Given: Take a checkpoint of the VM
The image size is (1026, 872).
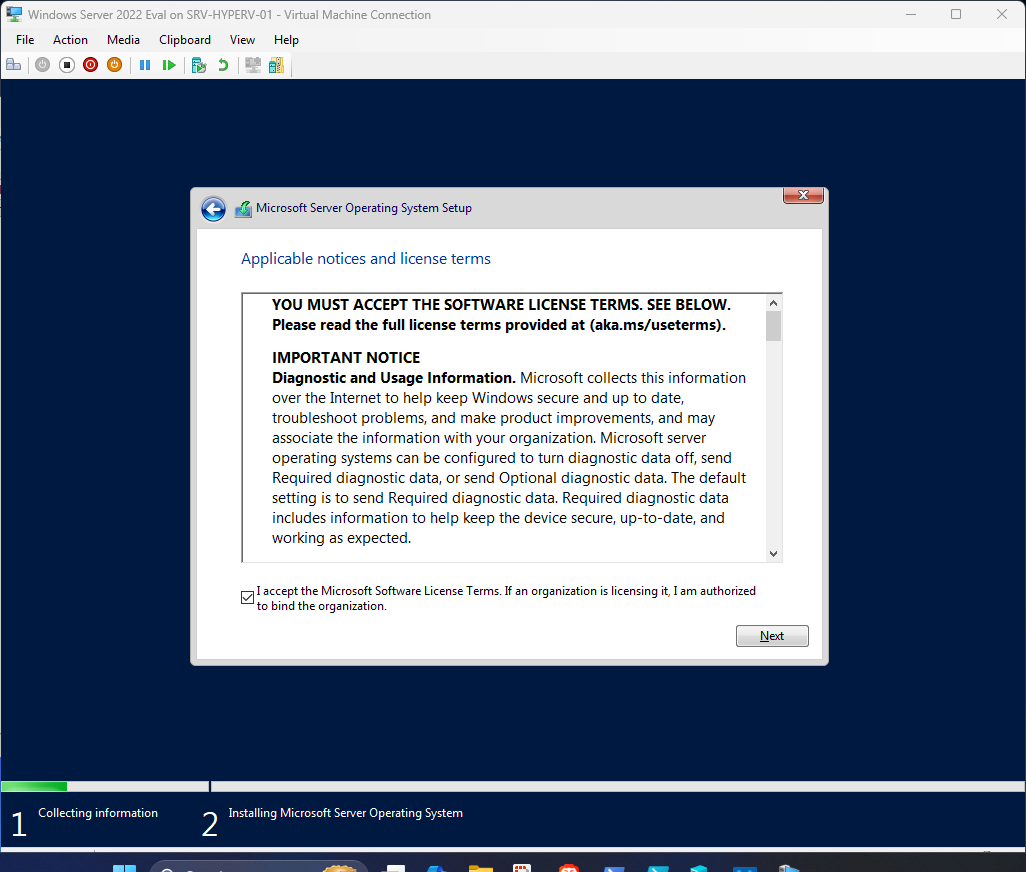Looking at the screenshot, I should pos(199,64).
